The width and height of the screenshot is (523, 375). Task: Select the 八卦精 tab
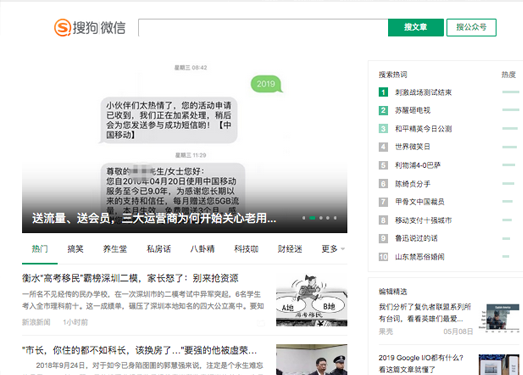click(x=202, y=249)
